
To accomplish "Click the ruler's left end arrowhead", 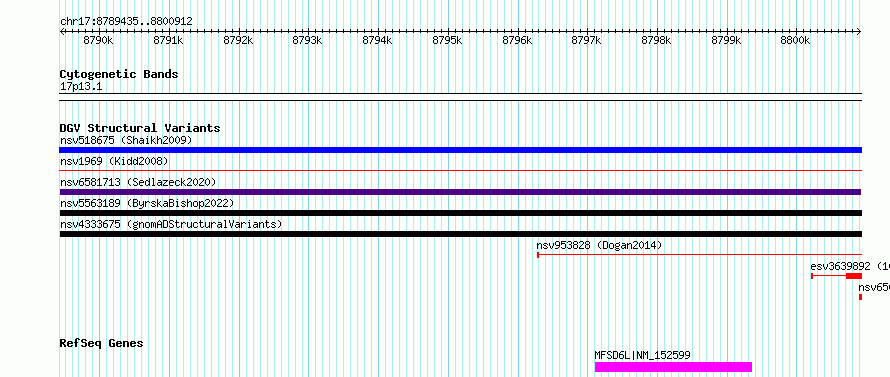I will [62, 31].
